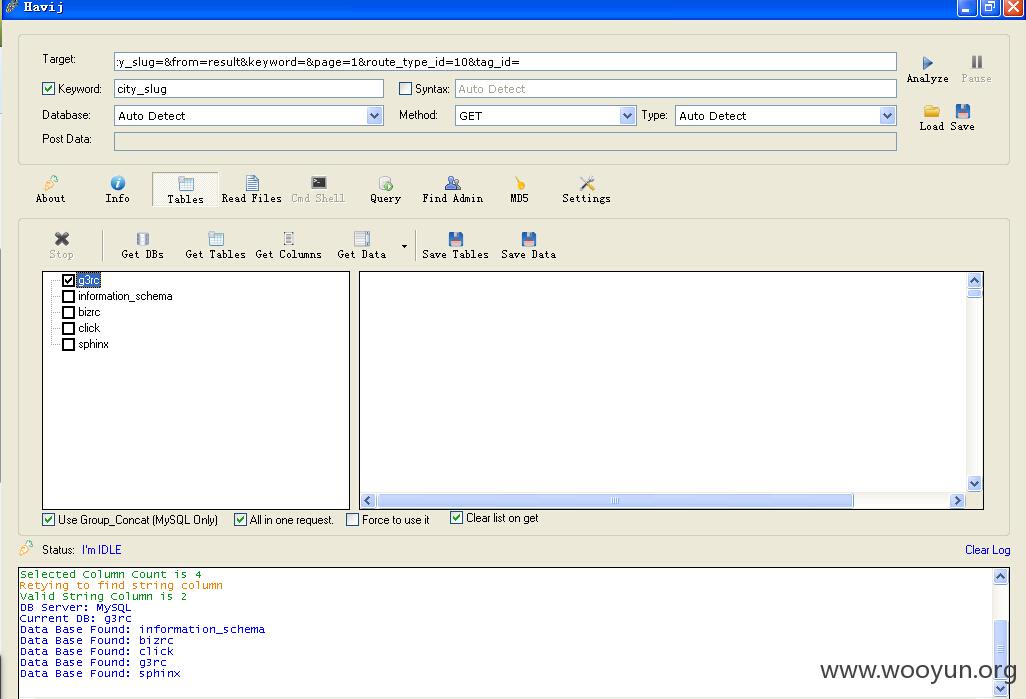Open the About section
1026x699 pixels.
pyautogui.click(x=50, y=190)
